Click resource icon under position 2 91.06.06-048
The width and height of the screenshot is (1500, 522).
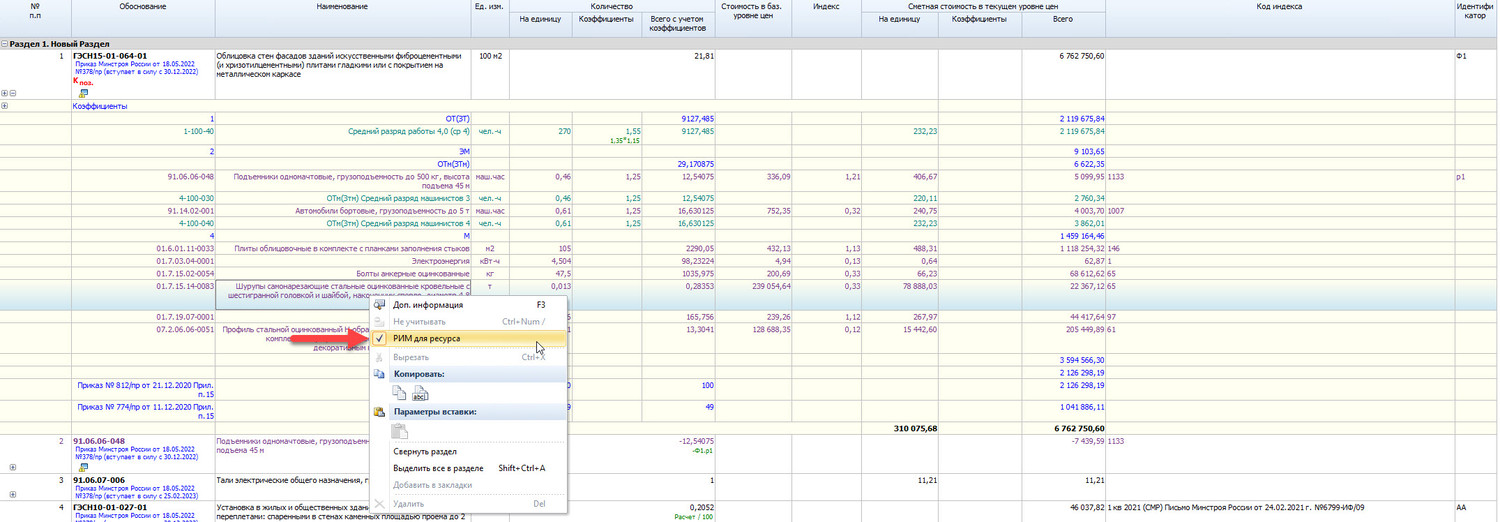click(84, 467)
